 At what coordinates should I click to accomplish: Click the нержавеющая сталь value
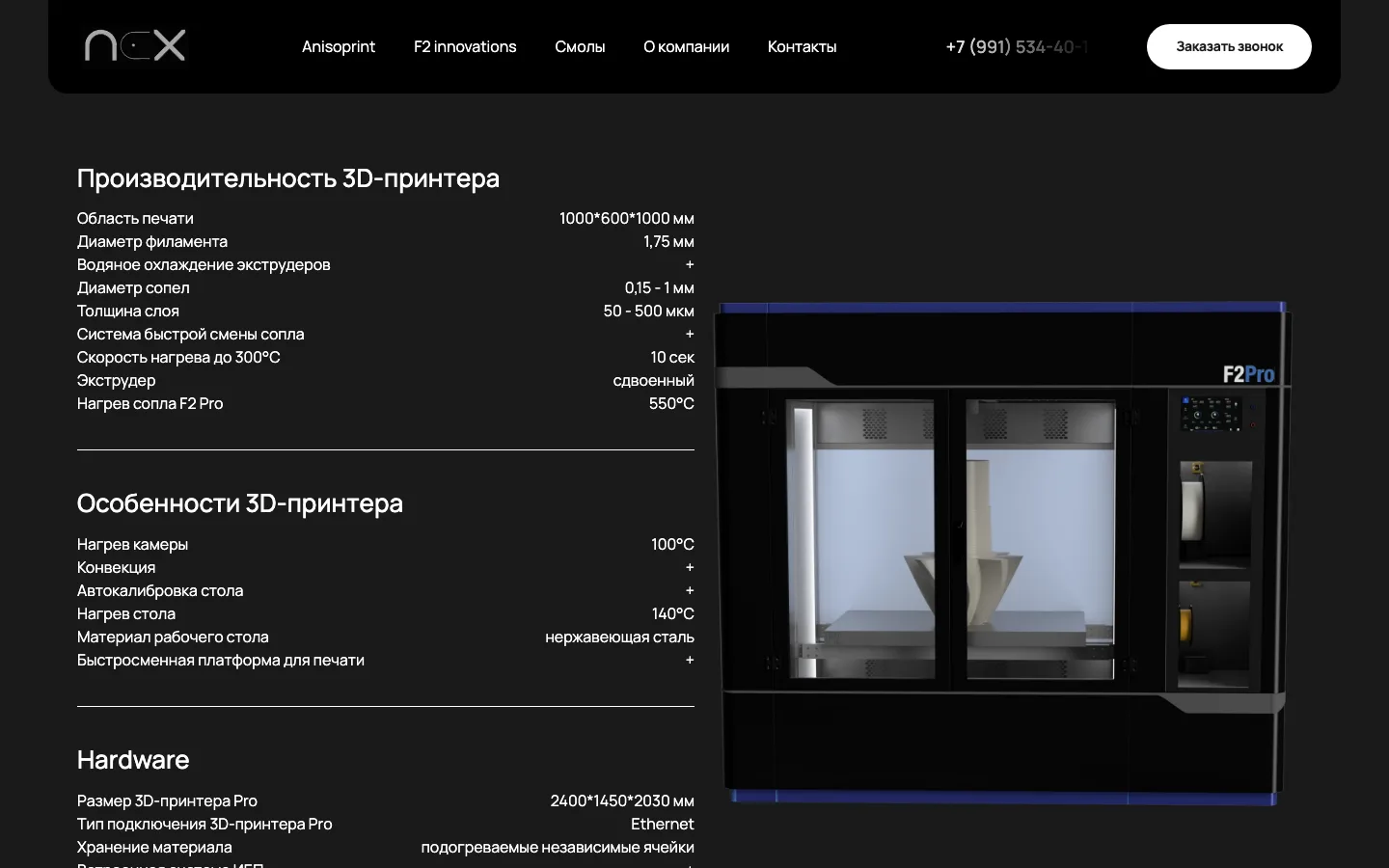tap(619, 637)
